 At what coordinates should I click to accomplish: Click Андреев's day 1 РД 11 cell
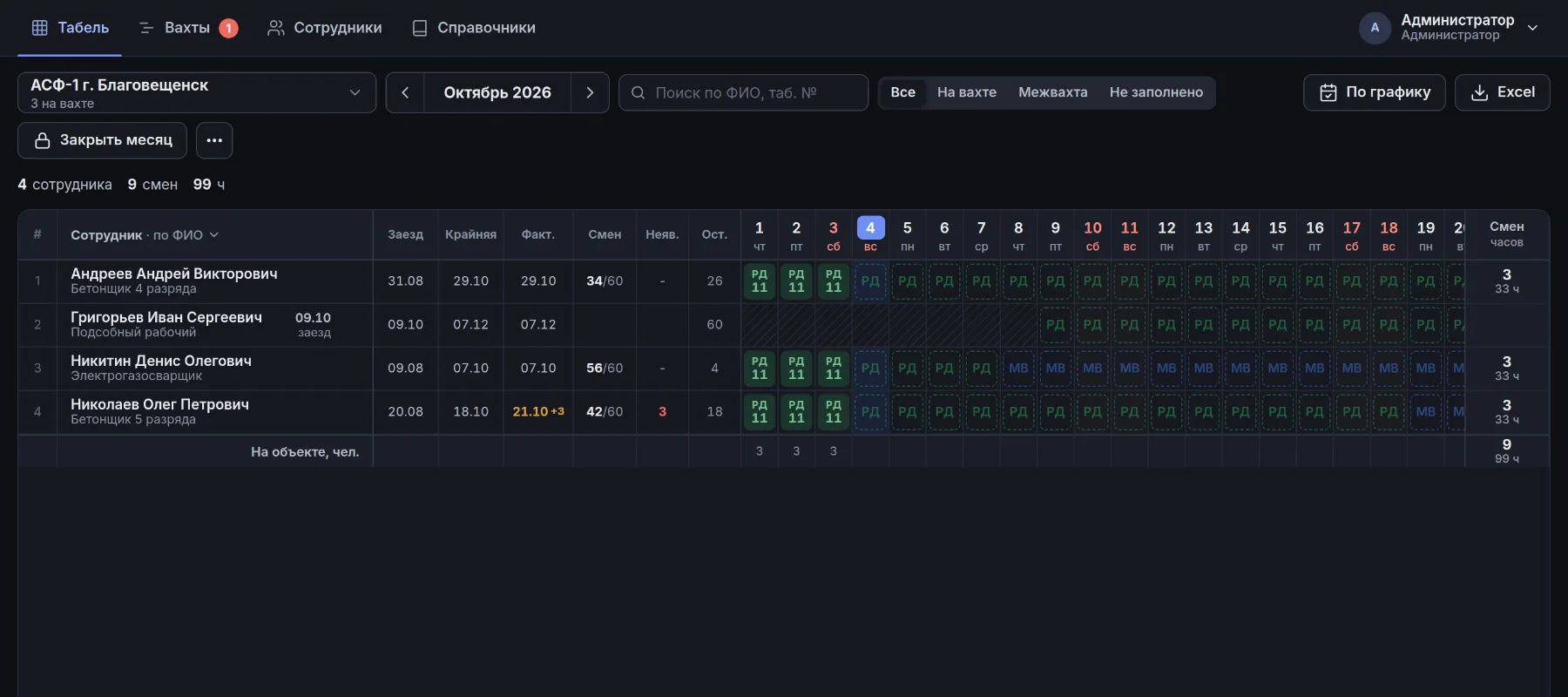[x=760, y=281]
